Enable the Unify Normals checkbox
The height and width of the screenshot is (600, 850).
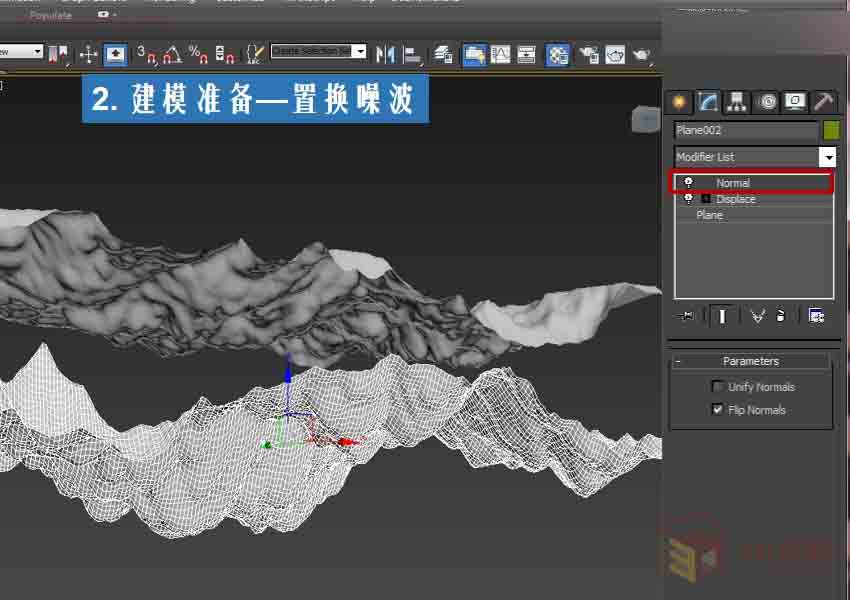click(717, 387)
